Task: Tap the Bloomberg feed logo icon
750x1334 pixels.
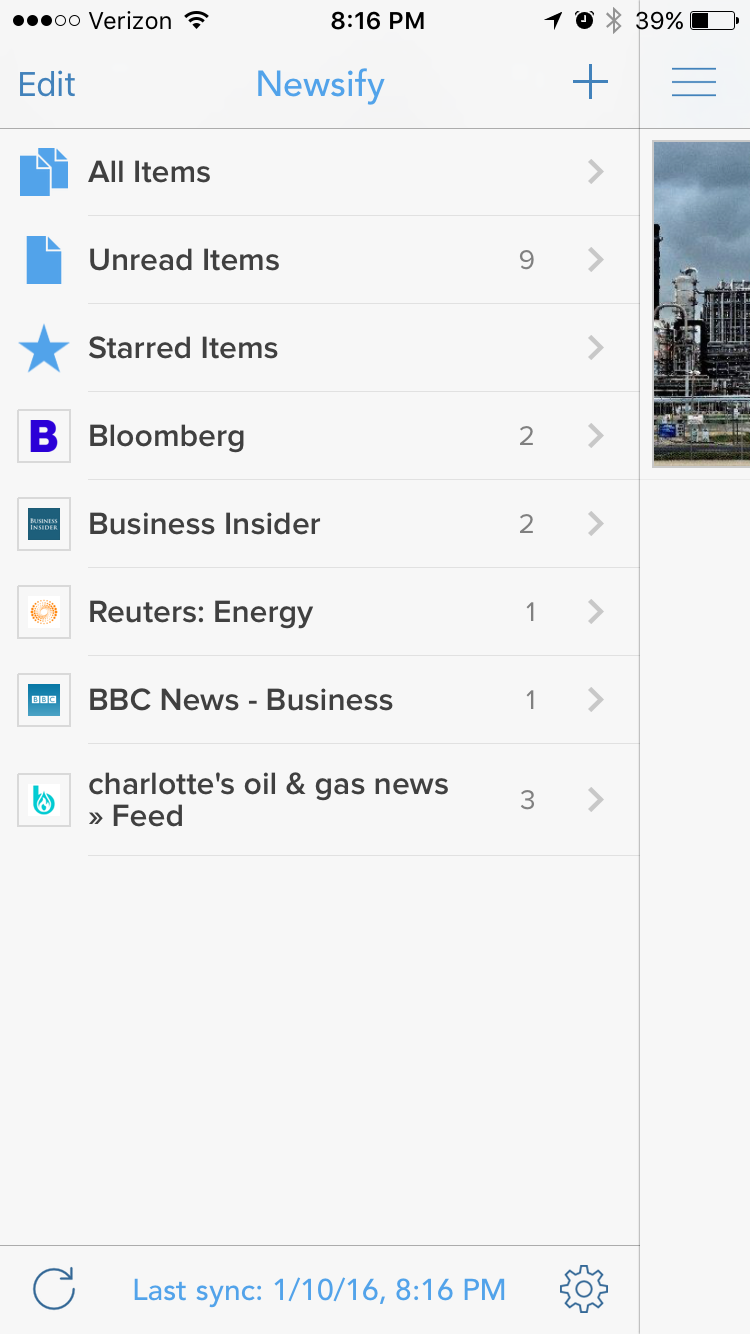Action: (44, 436)
